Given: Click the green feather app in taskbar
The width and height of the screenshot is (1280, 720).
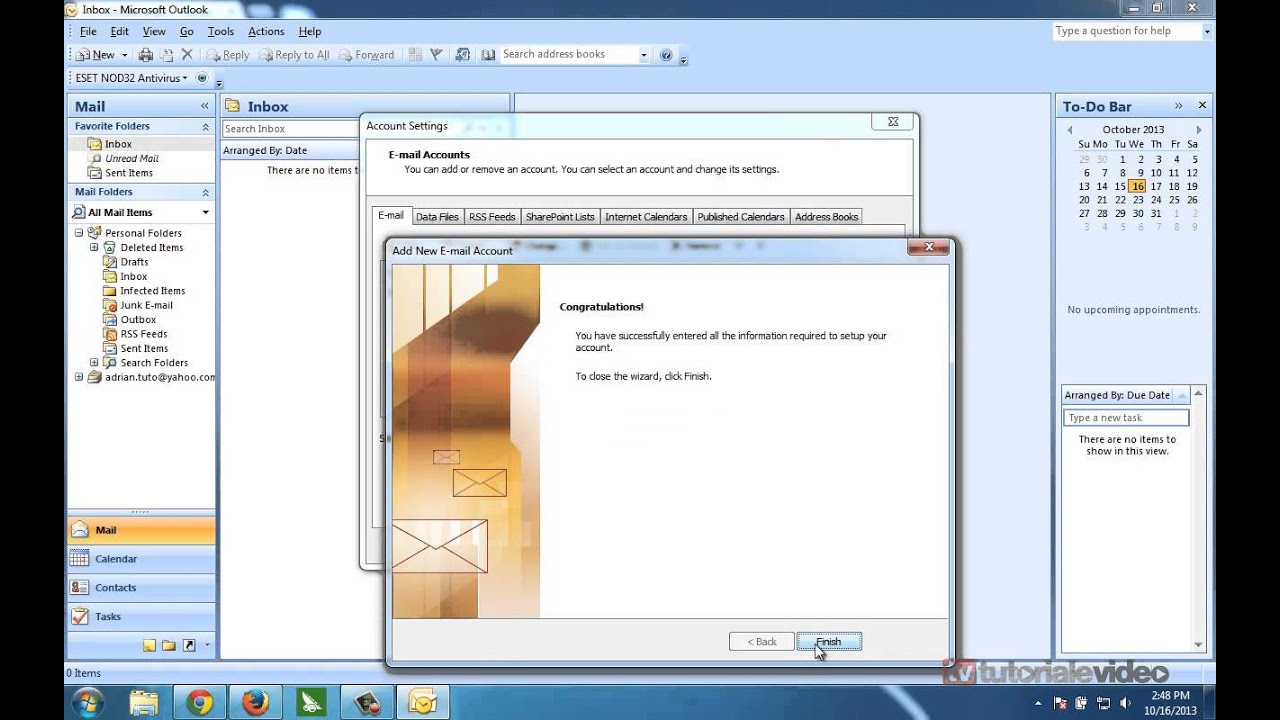Looking at the screenshot, I should click(x=311, y=703).
